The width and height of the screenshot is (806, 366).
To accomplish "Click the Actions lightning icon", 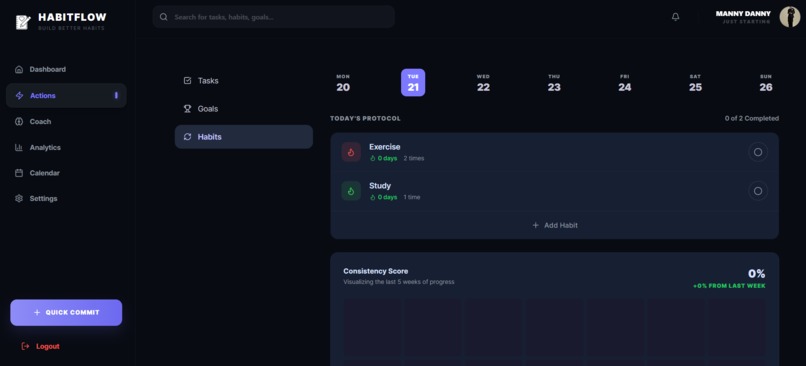I will (19, 96).
